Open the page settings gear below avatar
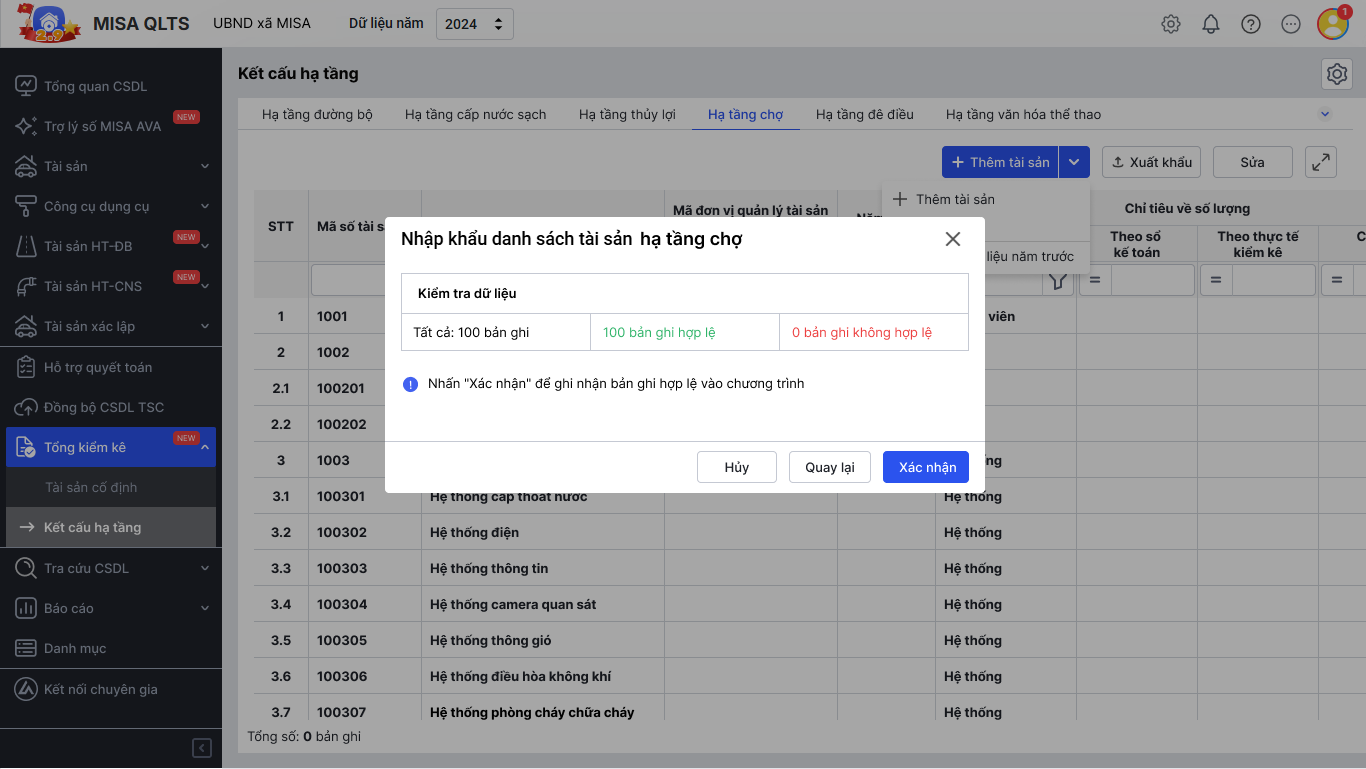Image resolution: width=1366 pixels, height=769 pixels. coord(1336,74)
